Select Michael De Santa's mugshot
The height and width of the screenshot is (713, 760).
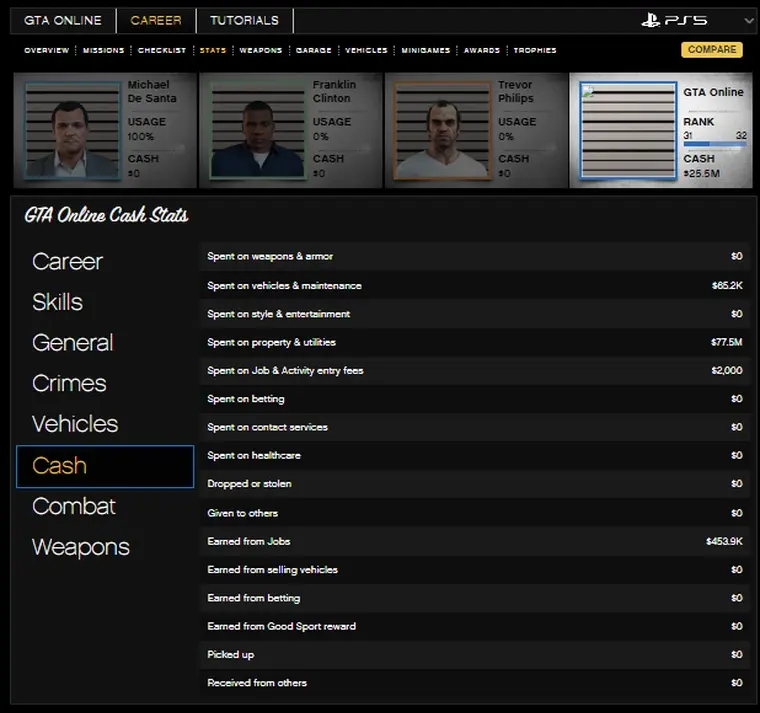[72, 130]
